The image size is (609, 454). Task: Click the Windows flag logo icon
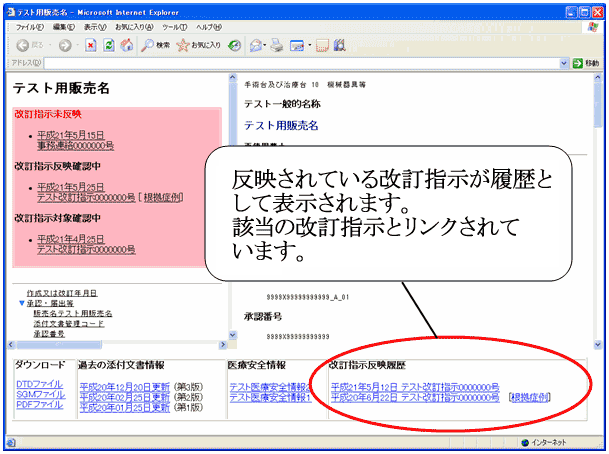click(x=593, y=28)
